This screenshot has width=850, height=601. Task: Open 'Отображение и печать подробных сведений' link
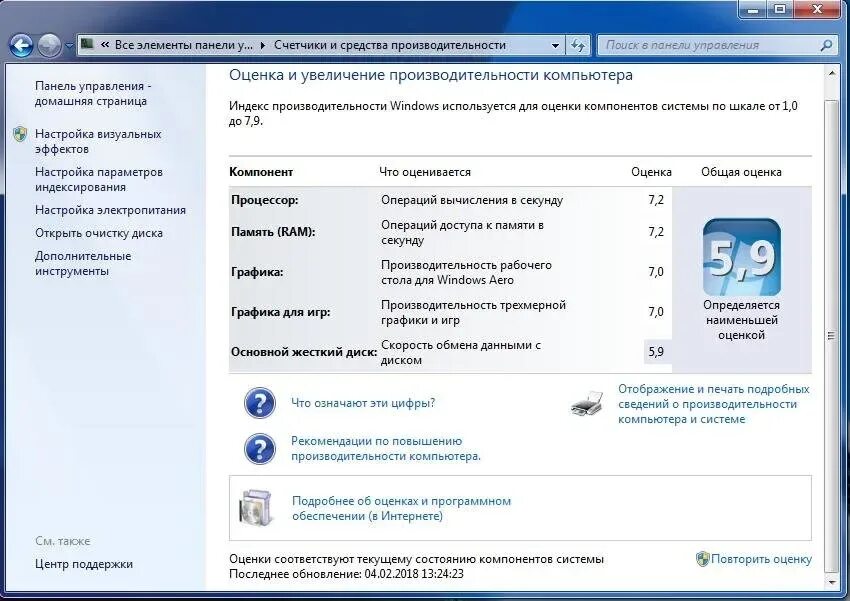[713, 404]
